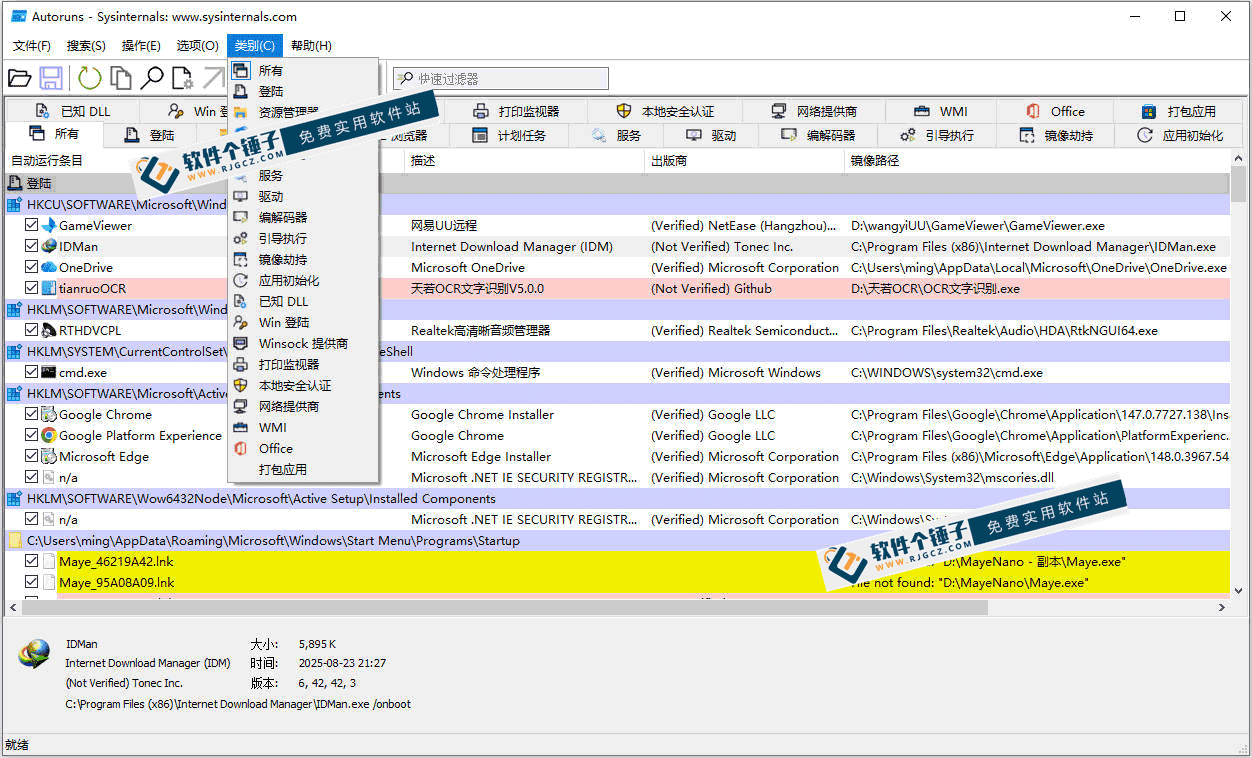Focus the 快速过滤器 filter box

500,79
